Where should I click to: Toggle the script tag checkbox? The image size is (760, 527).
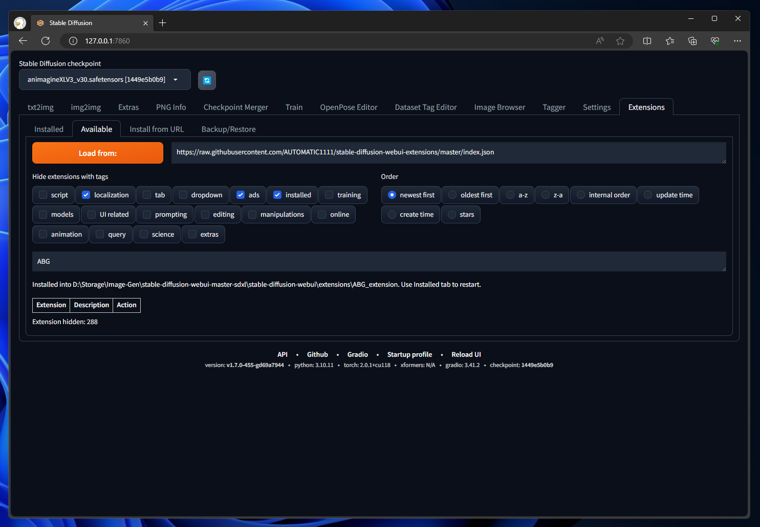(x=43, y=195)
